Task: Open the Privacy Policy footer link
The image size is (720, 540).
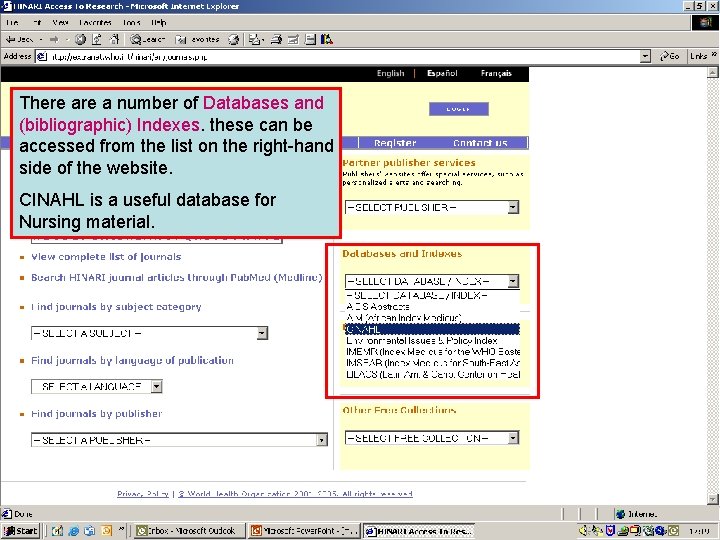Action: 143,494
